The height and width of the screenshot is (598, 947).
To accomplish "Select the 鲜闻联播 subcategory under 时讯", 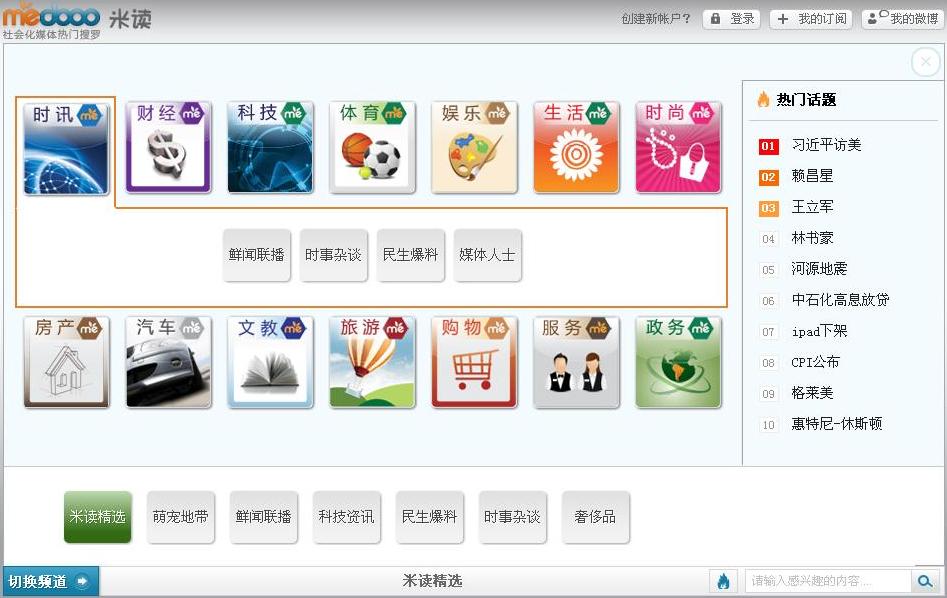I will coord(257,255).
